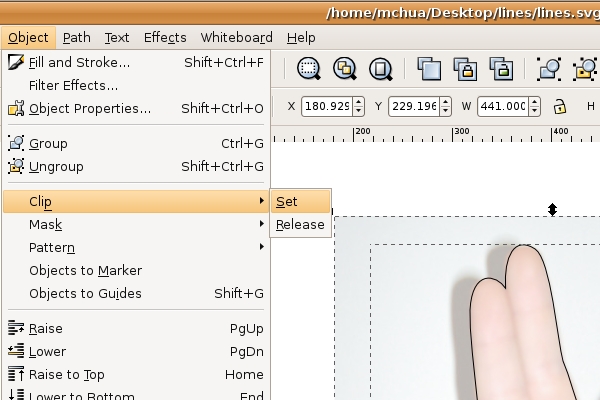Click the Ungroup icon in menu
This screenshot has width=600, height=400.
coord(16,166)
